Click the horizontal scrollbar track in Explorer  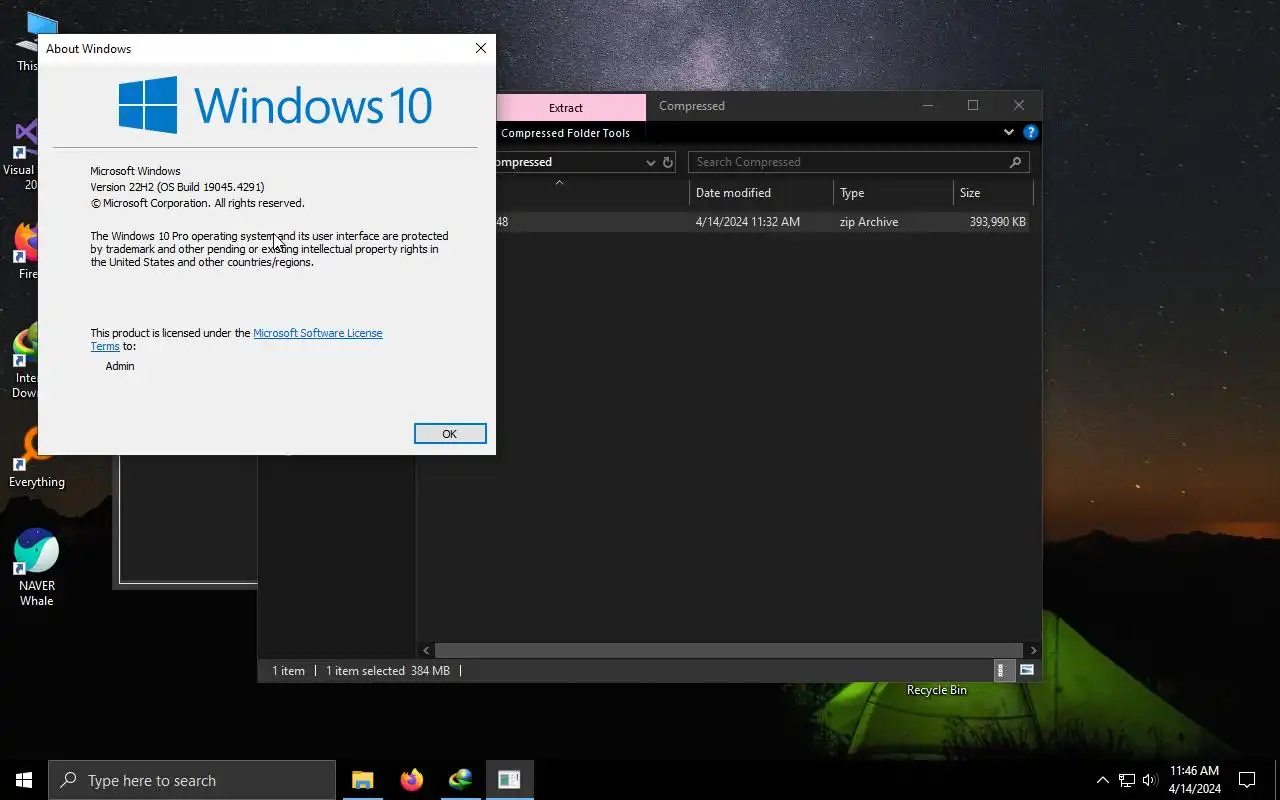pyautogui.click(x=730, y=650)
